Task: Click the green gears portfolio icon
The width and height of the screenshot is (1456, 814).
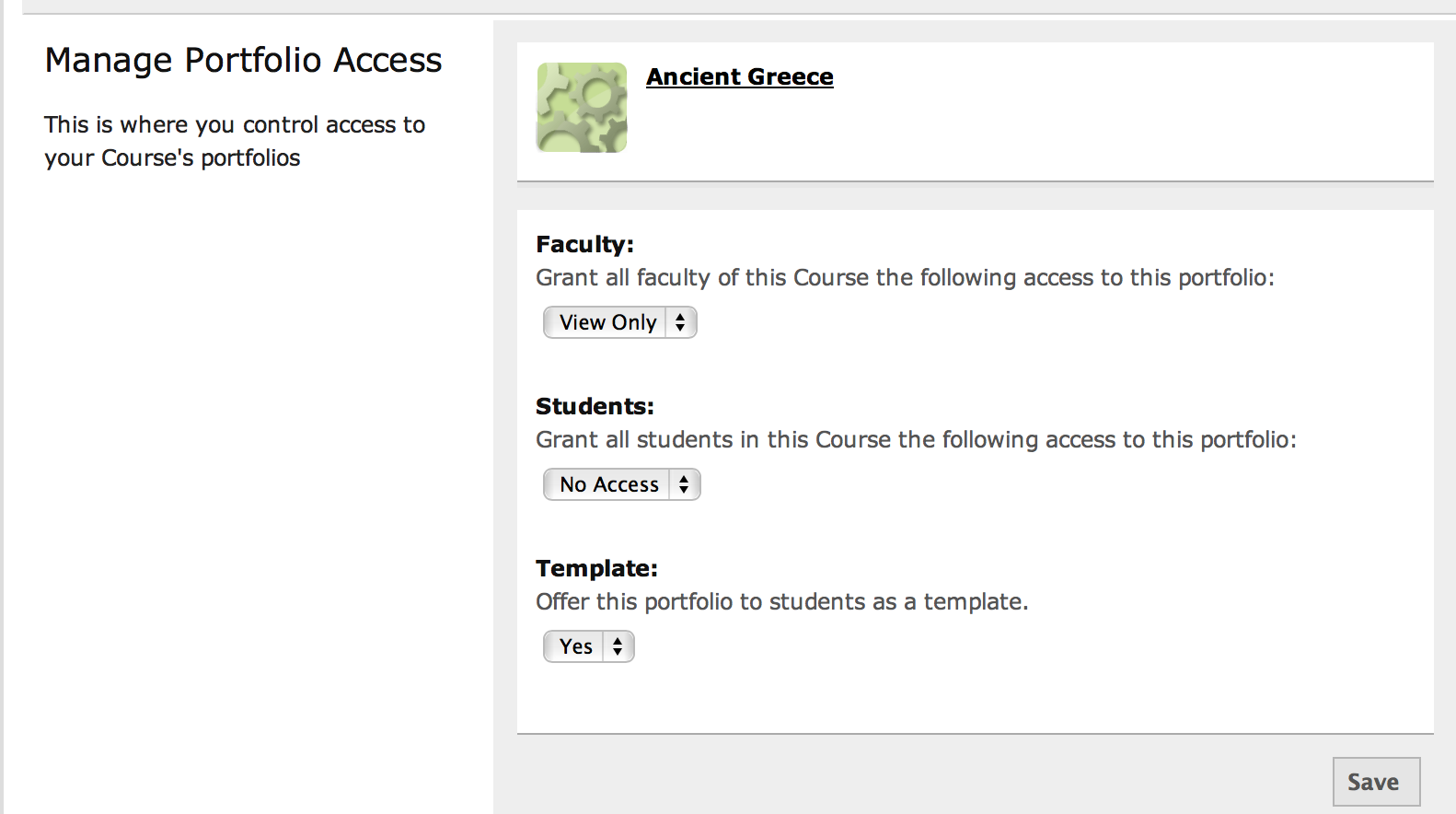Action: (x=581, y=107)
